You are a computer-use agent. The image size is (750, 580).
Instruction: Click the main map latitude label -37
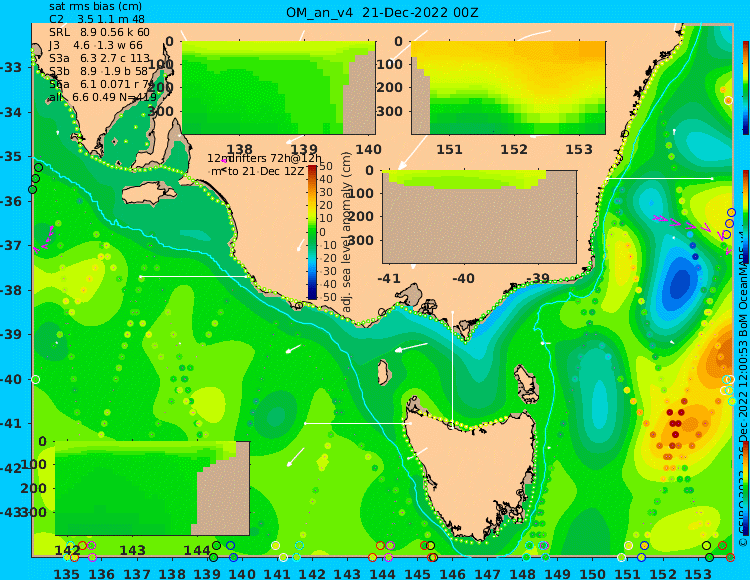11,246
